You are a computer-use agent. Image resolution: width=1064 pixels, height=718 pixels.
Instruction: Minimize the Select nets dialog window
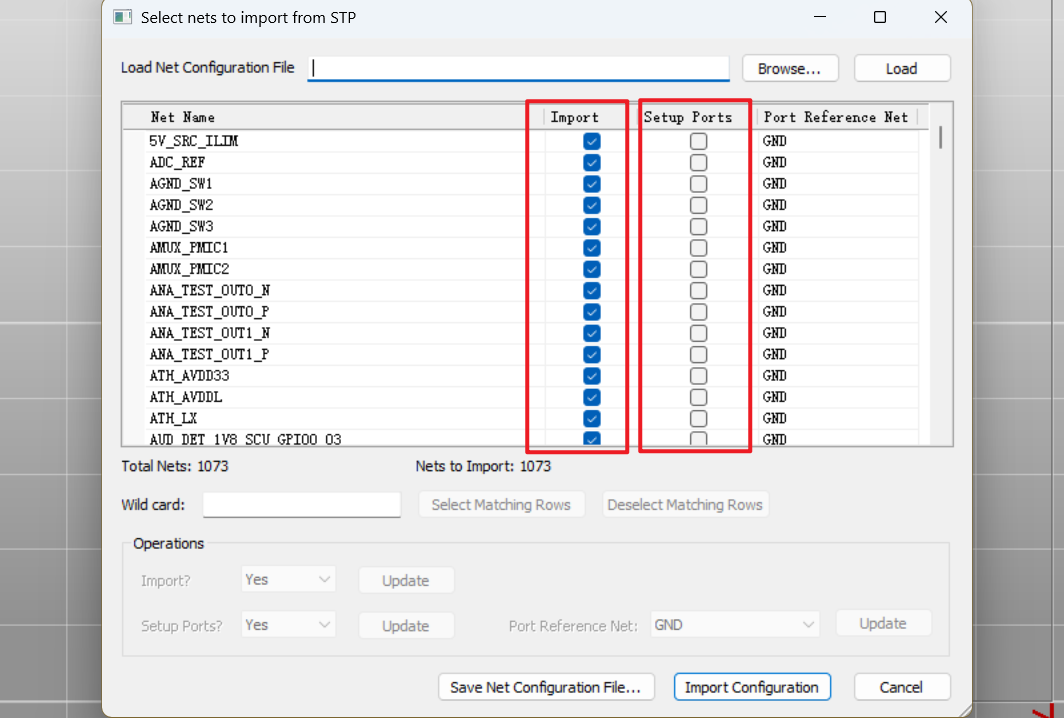820,17
